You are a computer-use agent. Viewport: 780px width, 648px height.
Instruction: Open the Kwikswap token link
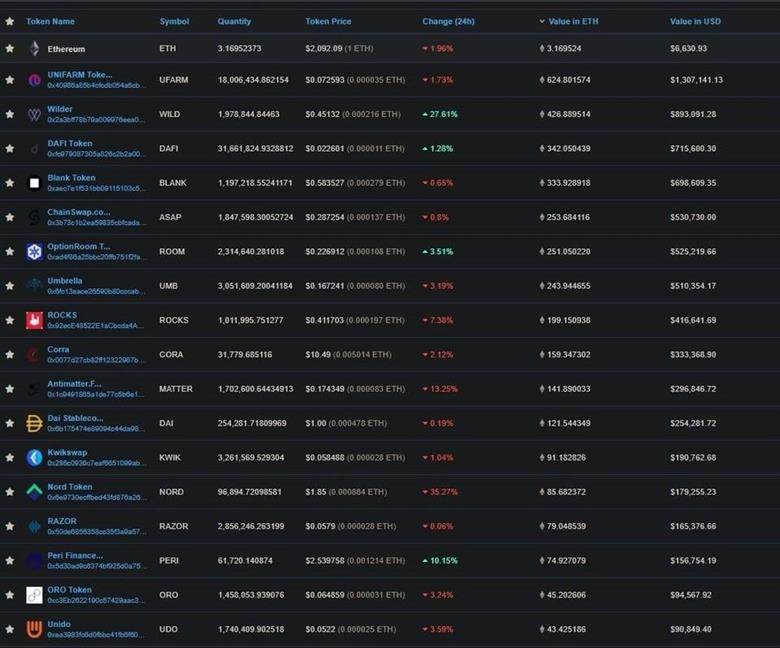pyautogui.click(x=67, y=452)
